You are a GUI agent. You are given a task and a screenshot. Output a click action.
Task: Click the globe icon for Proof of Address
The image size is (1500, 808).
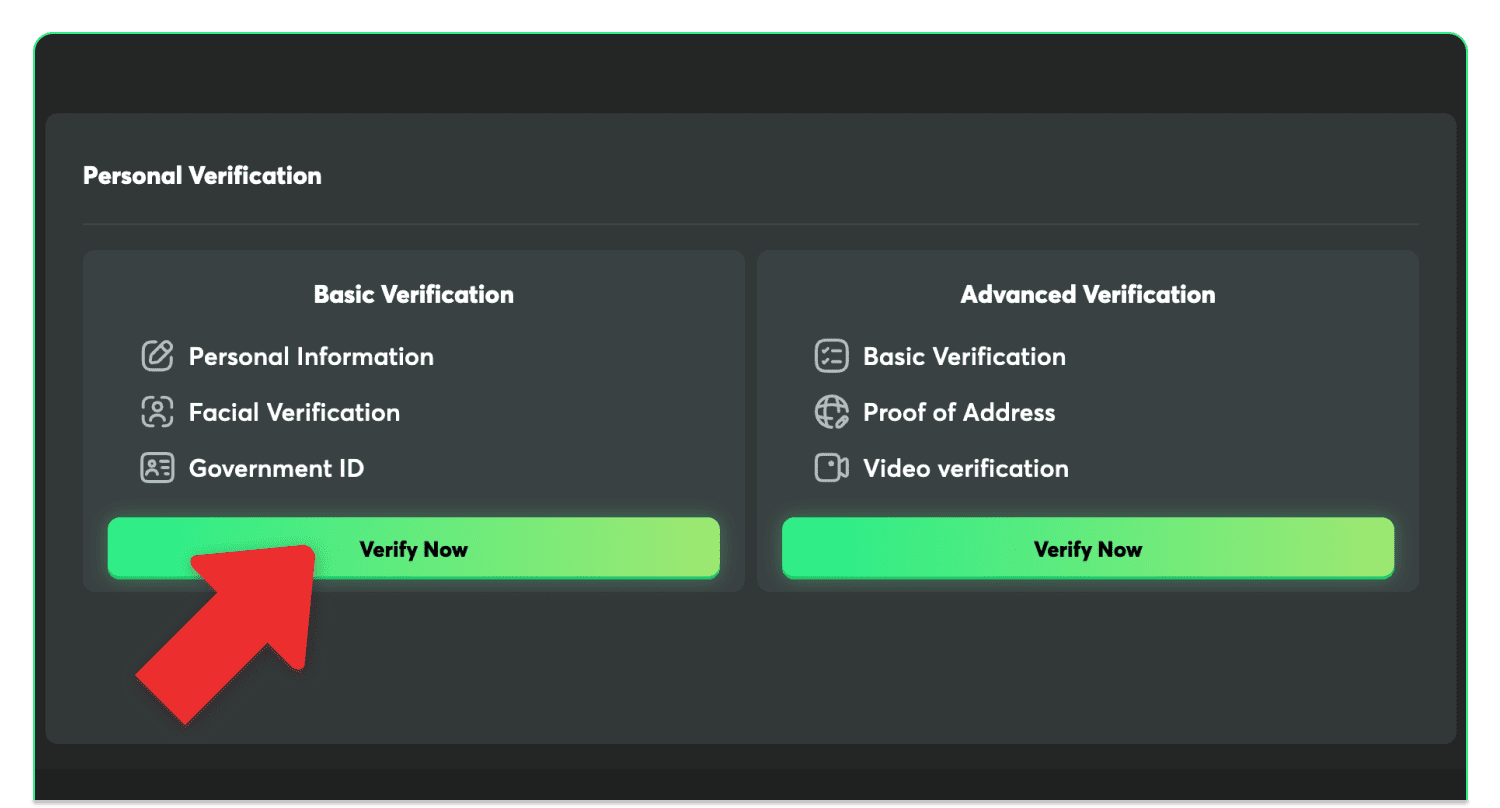[831, 412]
